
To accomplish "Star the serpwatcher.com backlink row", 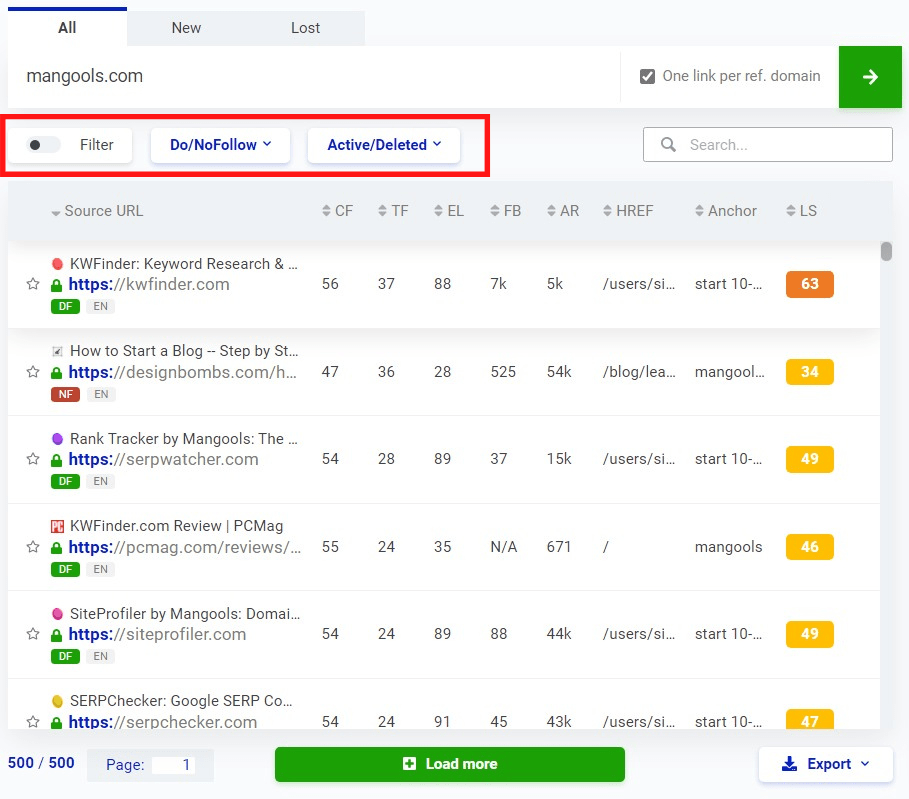I will click(33, 459).
